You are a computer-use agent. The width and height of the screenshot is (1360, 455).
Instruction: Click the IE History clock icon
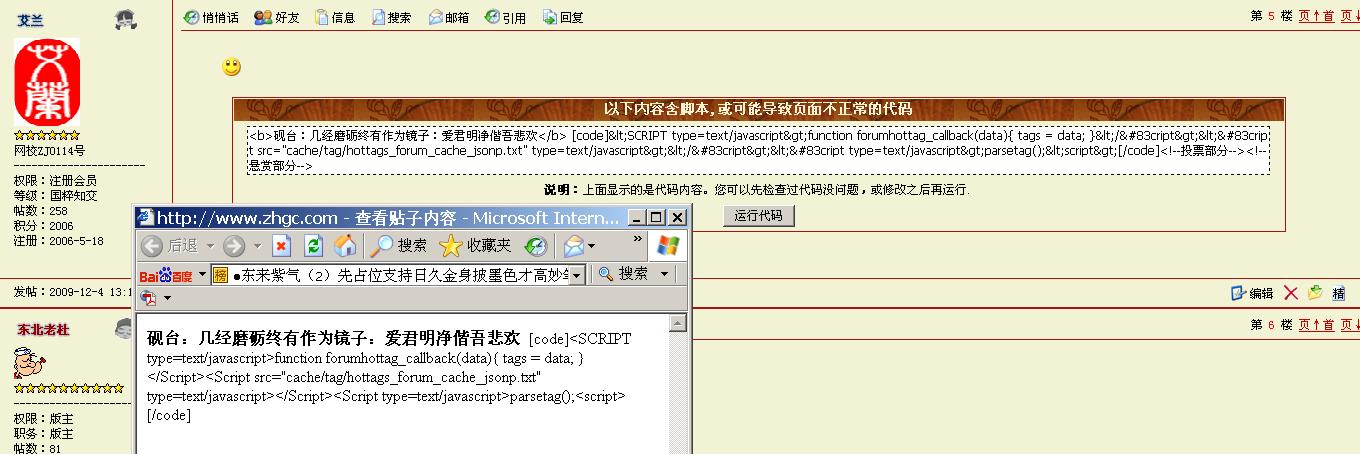click(537, 246)
